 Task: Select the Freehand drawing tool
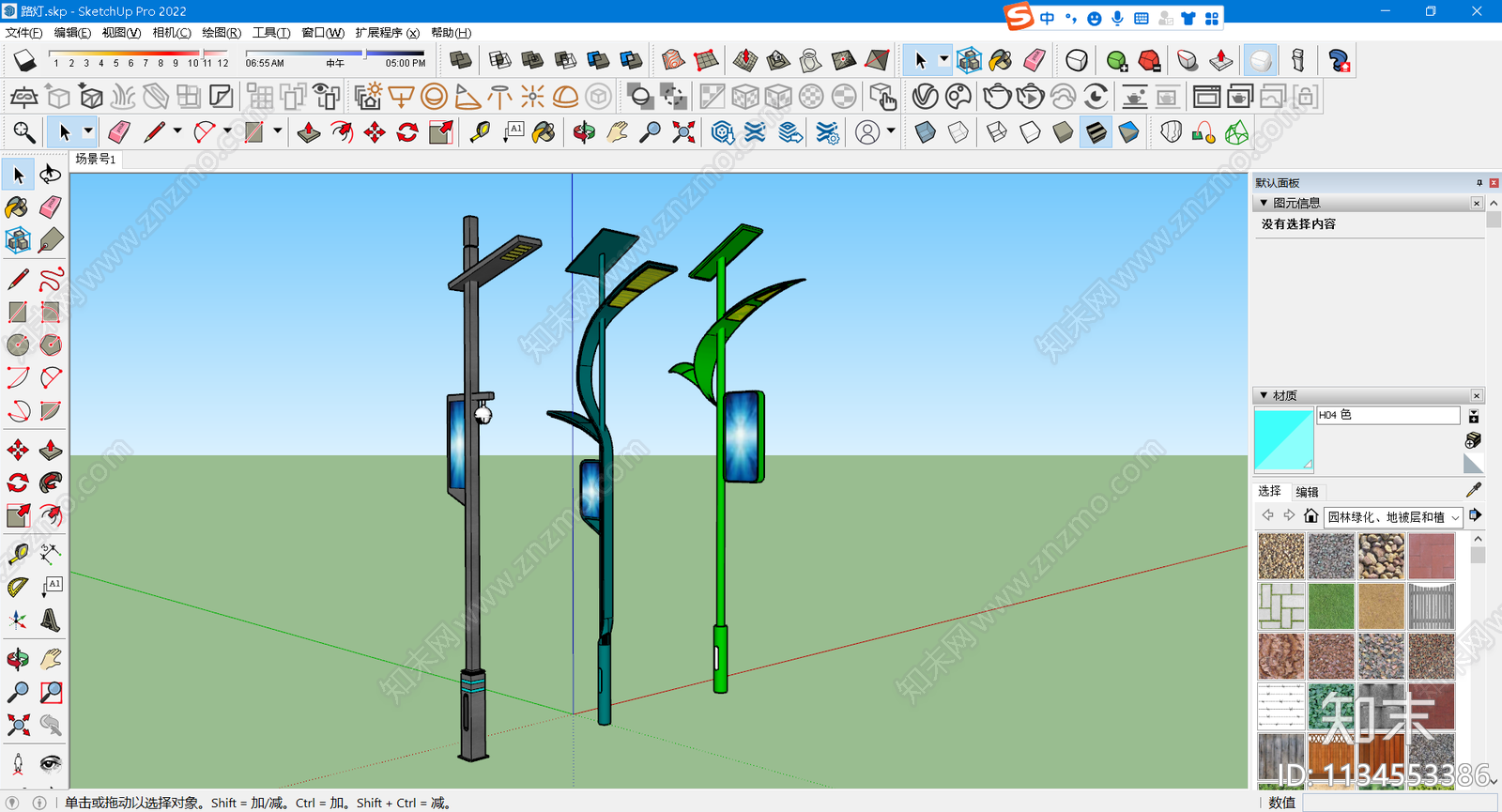pos(51,279)
